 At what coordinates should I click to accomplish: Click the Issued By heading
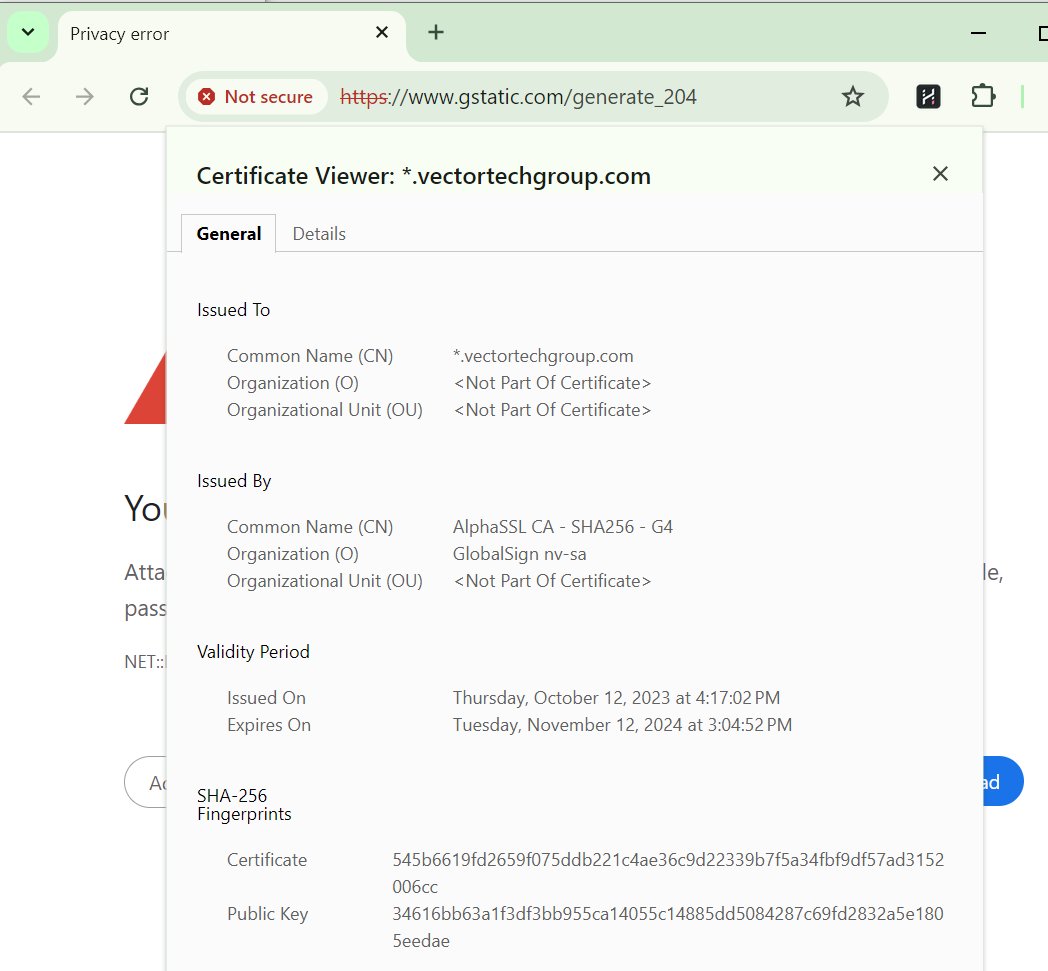point(234,481)
